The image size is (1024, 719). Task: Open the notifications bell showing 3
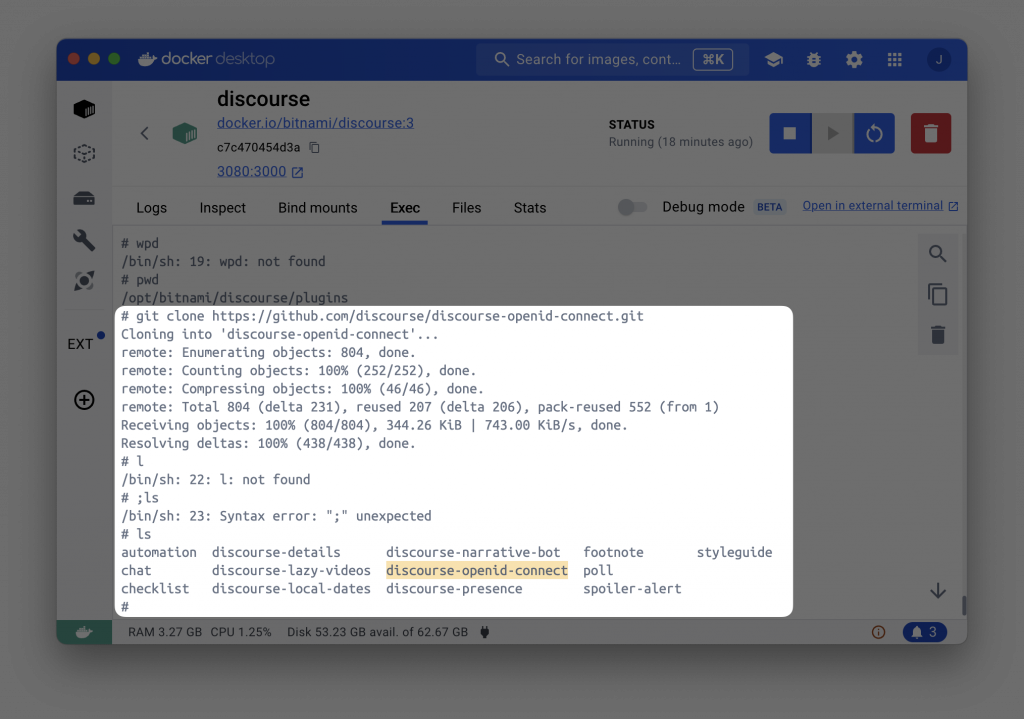click(x=925, y=632)
